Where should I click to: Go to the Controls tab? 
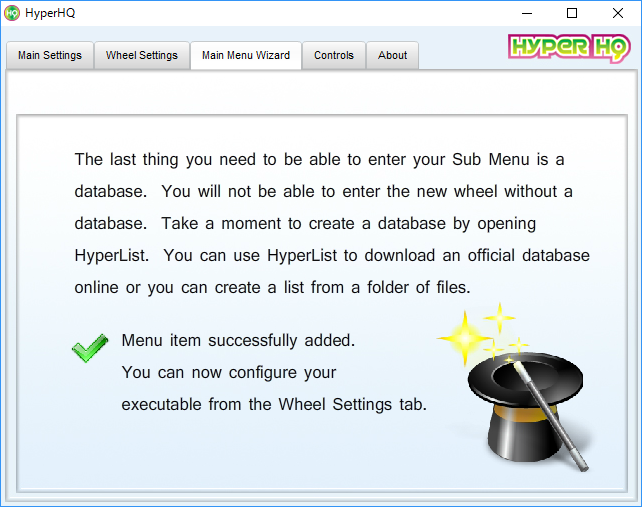(x=334, y=55)
